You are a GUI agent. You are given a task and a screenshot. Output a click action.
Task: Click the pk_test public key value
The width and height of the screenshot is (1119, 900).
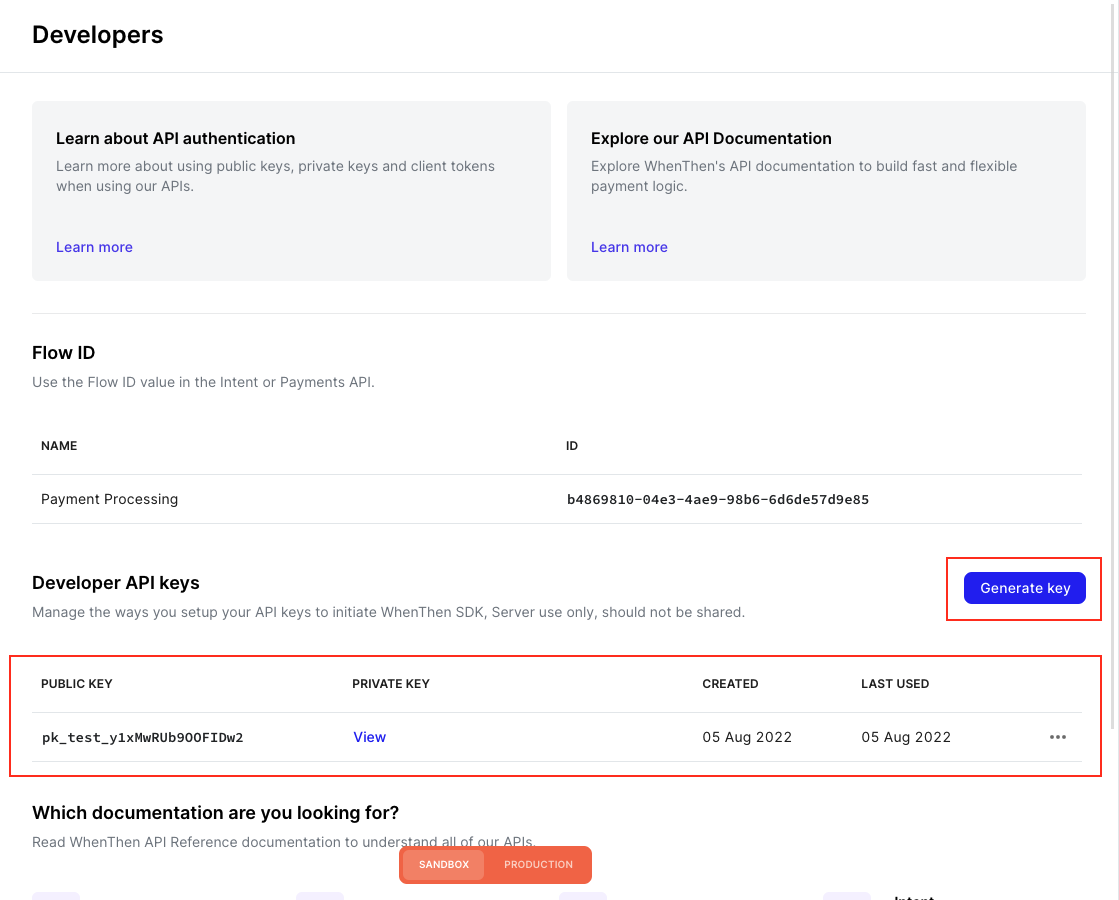pos(142,738)
